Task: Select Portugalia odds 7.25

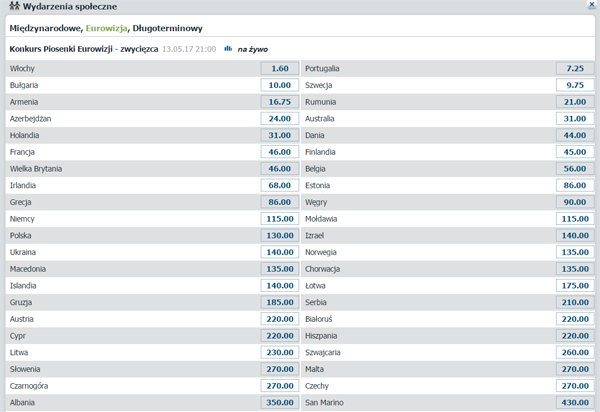Action: click(575, 68)
